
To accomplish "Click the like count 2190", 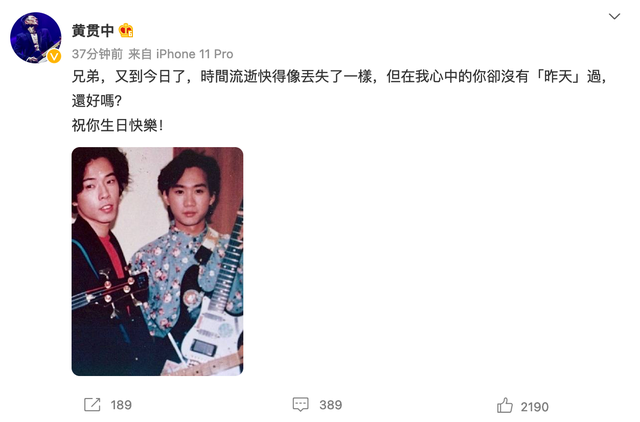I will click(535, 406).
